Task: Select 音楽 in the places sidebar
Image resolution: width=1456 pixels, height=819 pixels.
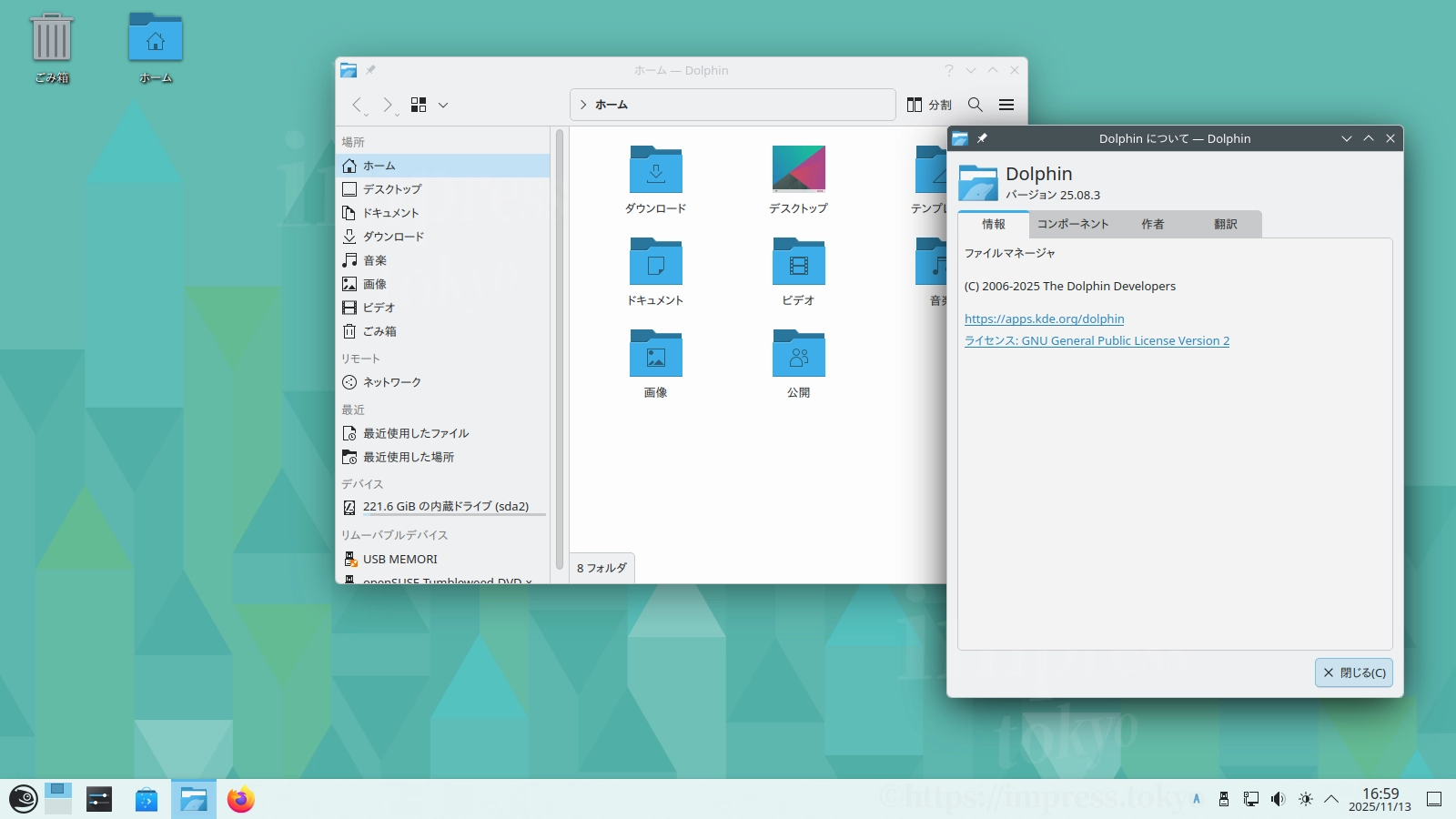Action: click(443, 260)
